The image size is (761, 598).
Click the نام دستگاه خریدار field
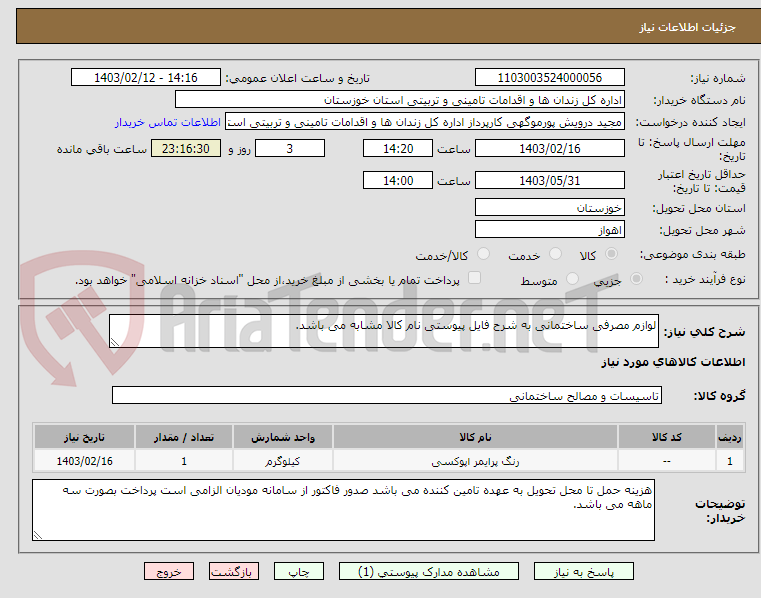(399, 100)
